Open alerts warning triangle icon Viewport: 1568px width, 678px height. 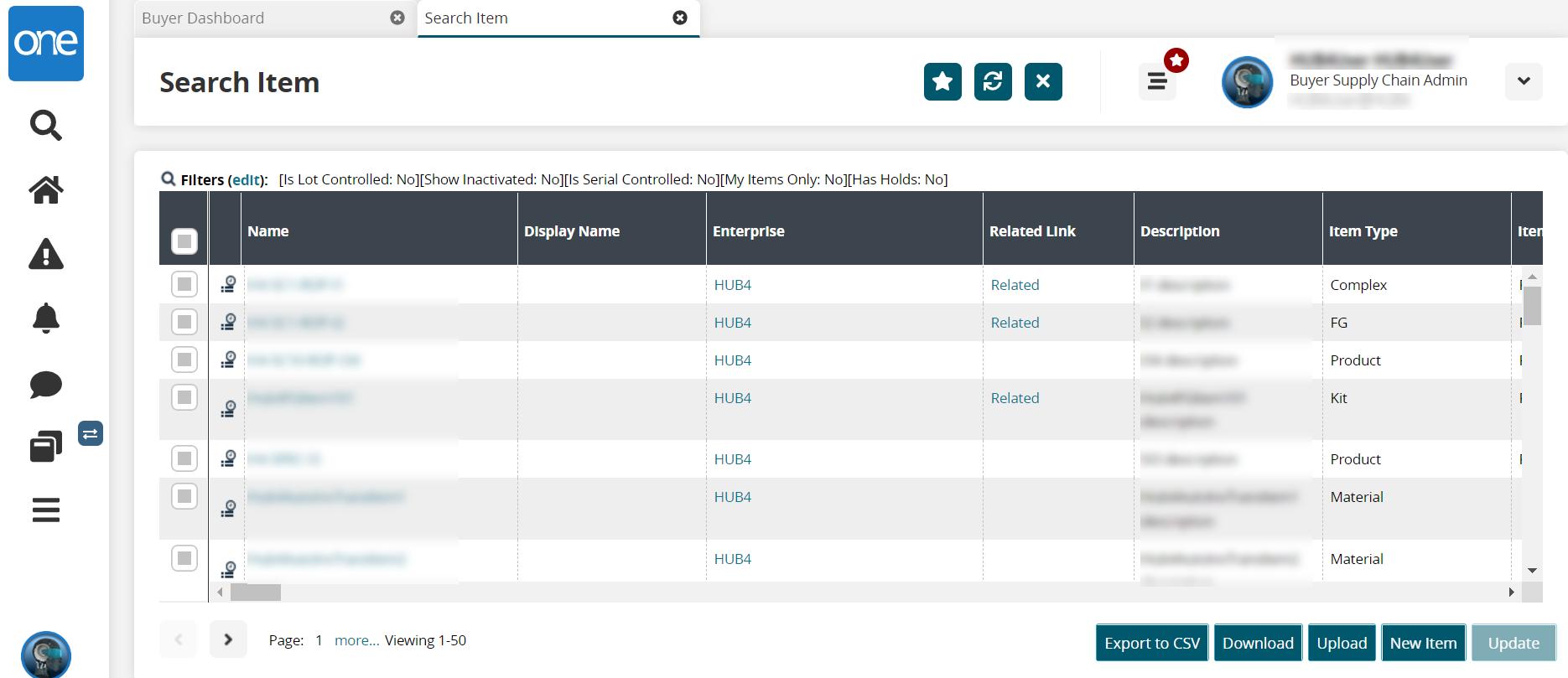click(46, 254)
